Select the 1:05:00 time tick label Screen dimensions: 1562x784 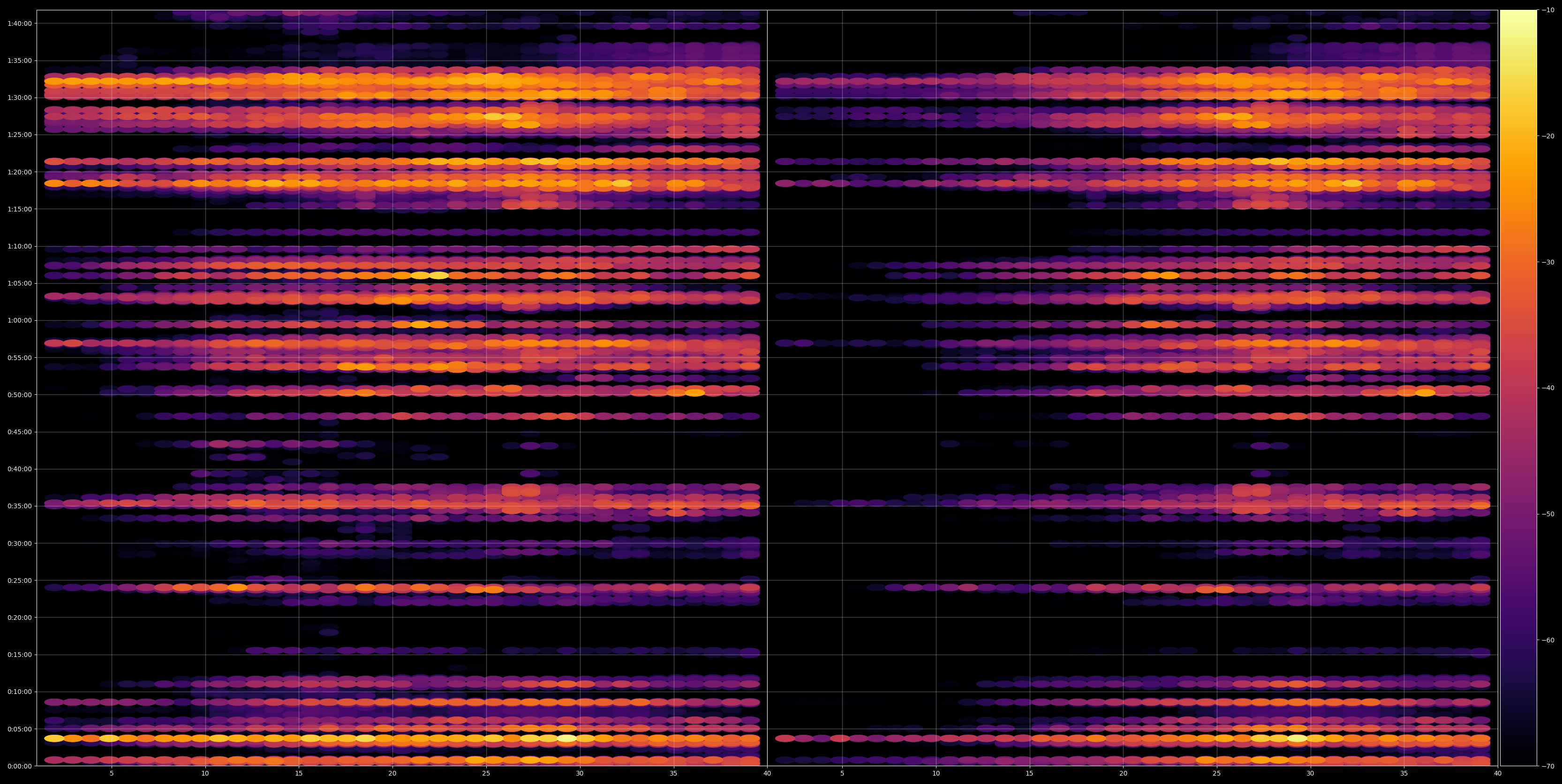click(x=19, y=283)
